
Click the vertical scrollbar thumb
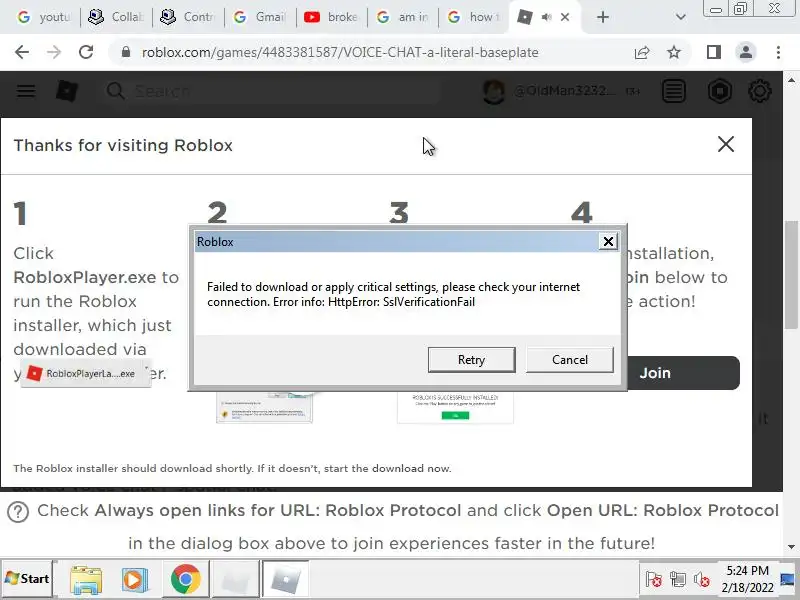coord(791,274)
